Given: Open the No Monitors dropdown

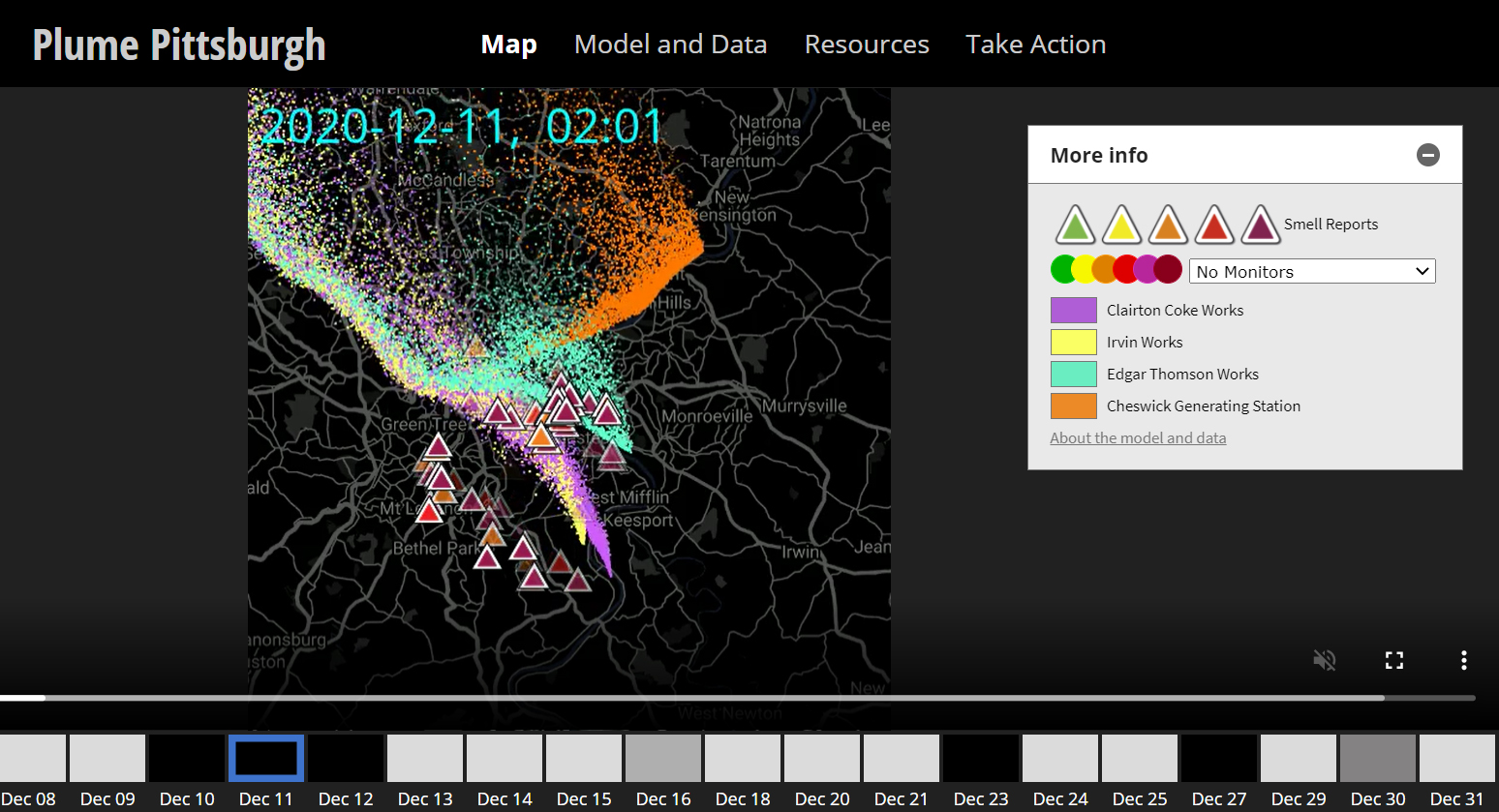Looking at the screenshot, I should (x=1312, y=271).
